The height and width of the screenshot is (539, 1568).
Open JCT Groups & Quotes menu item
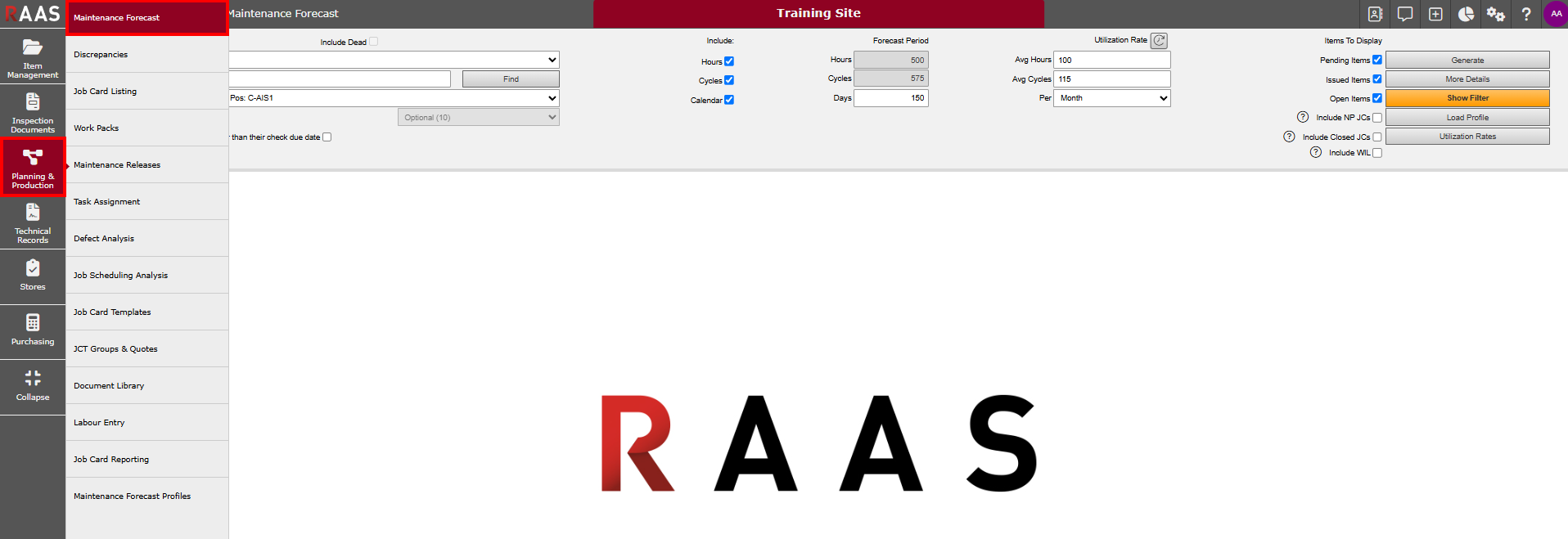pyautogui.click(x=146, y=349)
